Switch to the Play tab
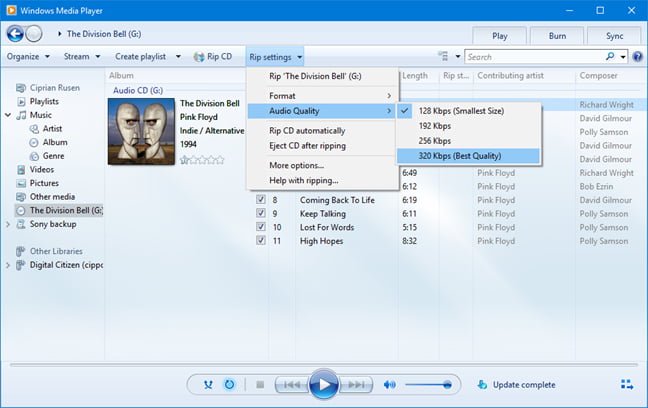The height and width of the screenshot is (408, 648). [x=500, y=36]
